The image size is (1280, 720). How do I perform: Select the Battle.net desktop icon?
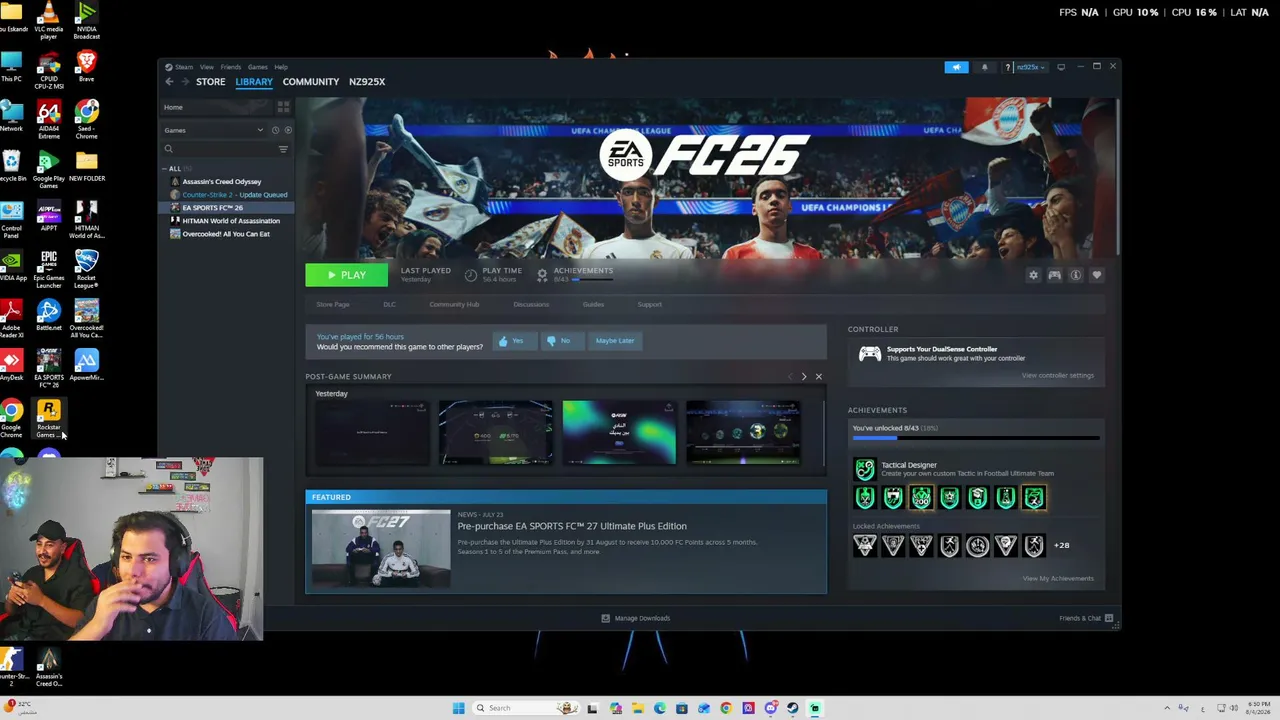(x=49, y=315)
